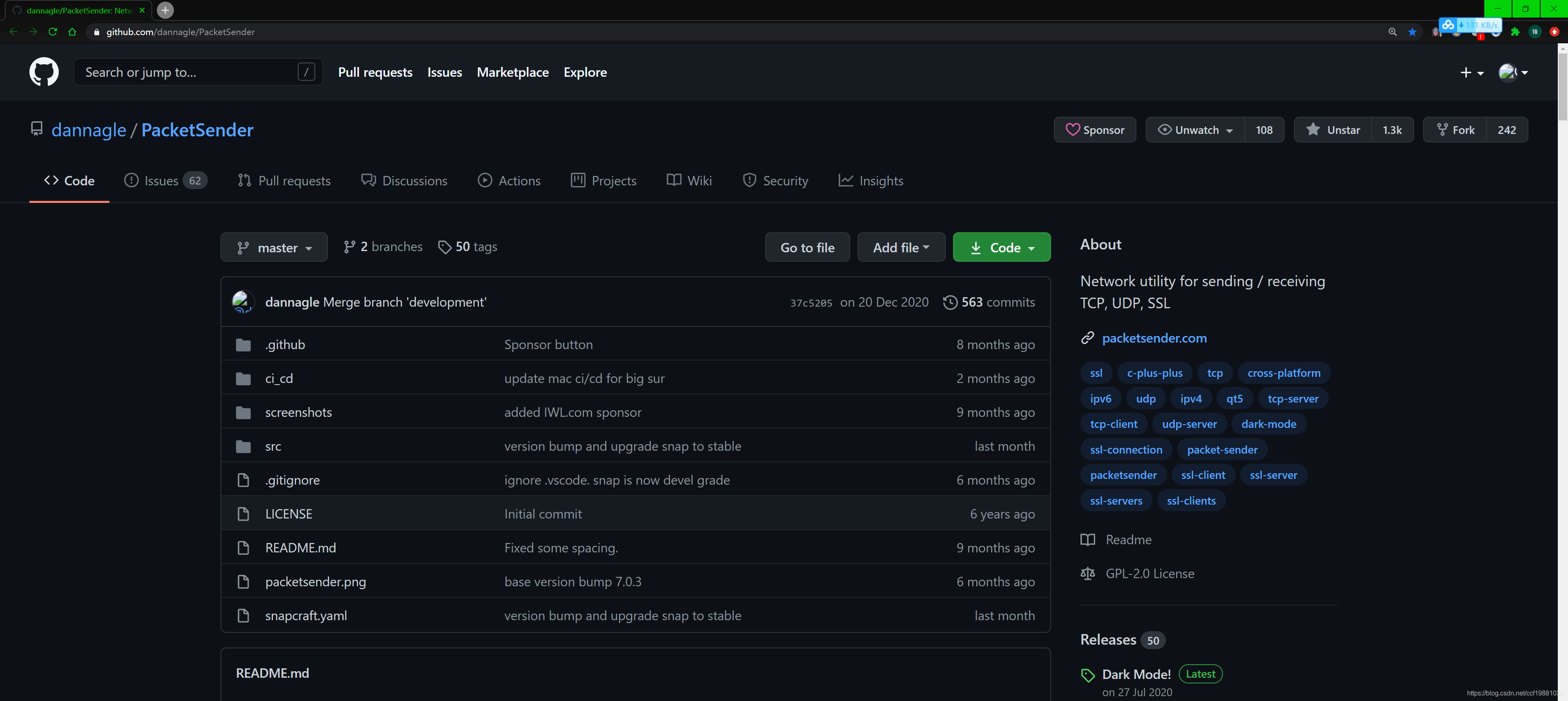Click the 50 tags tag icon
The image size is (1568, 701).
pyautogui.click(x=444, y=247)
